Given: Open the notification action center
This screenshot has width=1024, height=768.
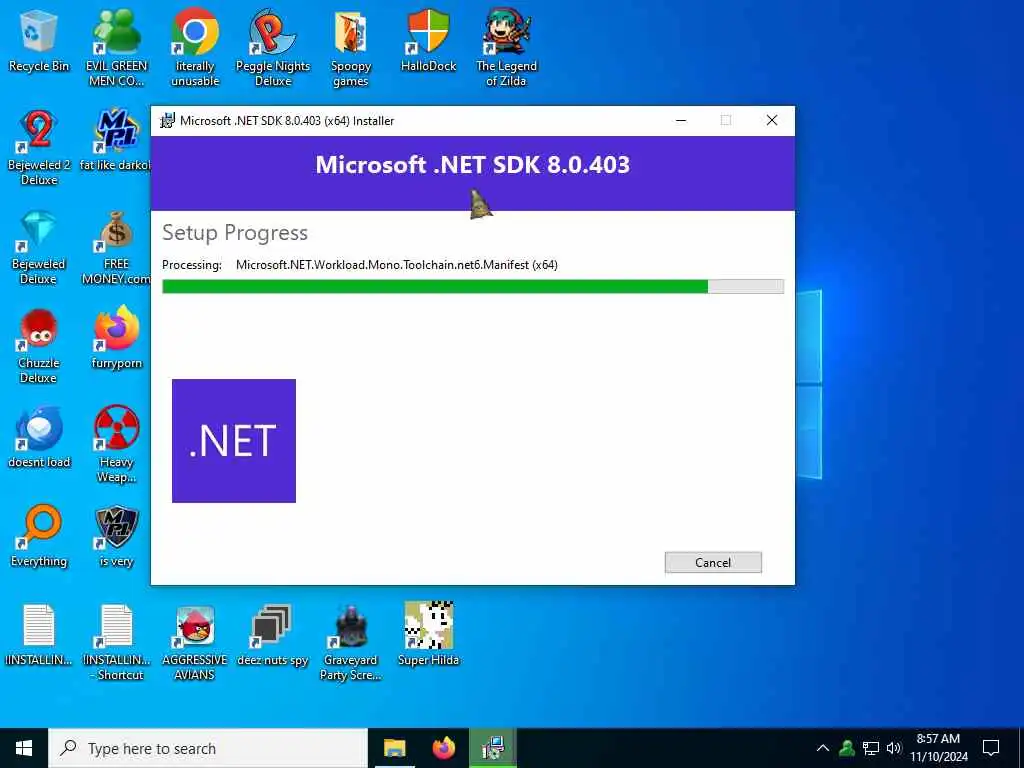Looking at the screenshot, I should point(991,748).
